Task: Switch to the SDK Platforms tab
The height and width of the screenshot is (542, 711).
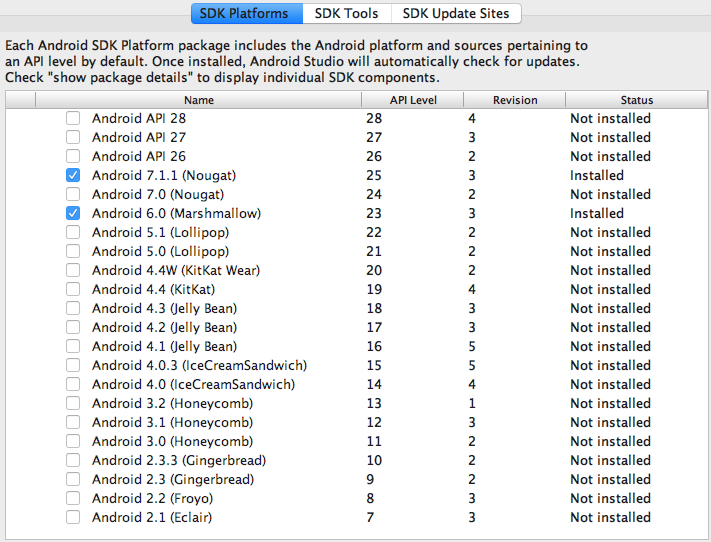Action: coord(247,14)
